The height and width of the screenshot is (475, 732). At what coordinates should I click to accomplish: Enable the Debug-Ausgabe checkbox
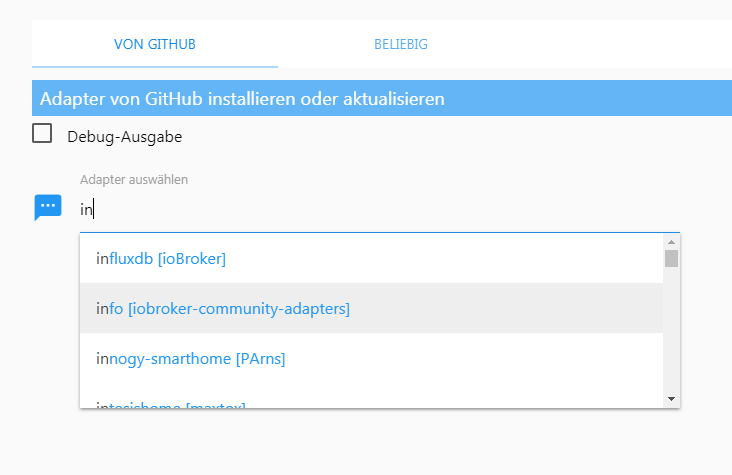pos(42,134)
